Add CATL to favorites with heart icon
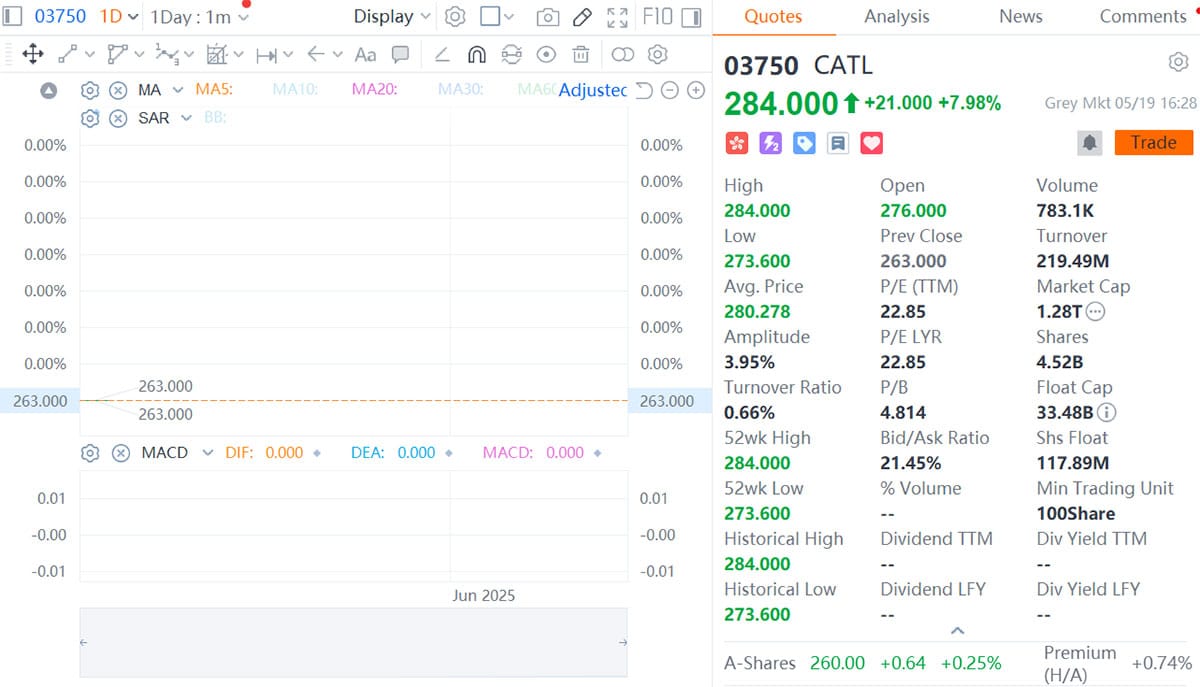The height and width of the screenshot is (687, 1200). tap(871, 143)
